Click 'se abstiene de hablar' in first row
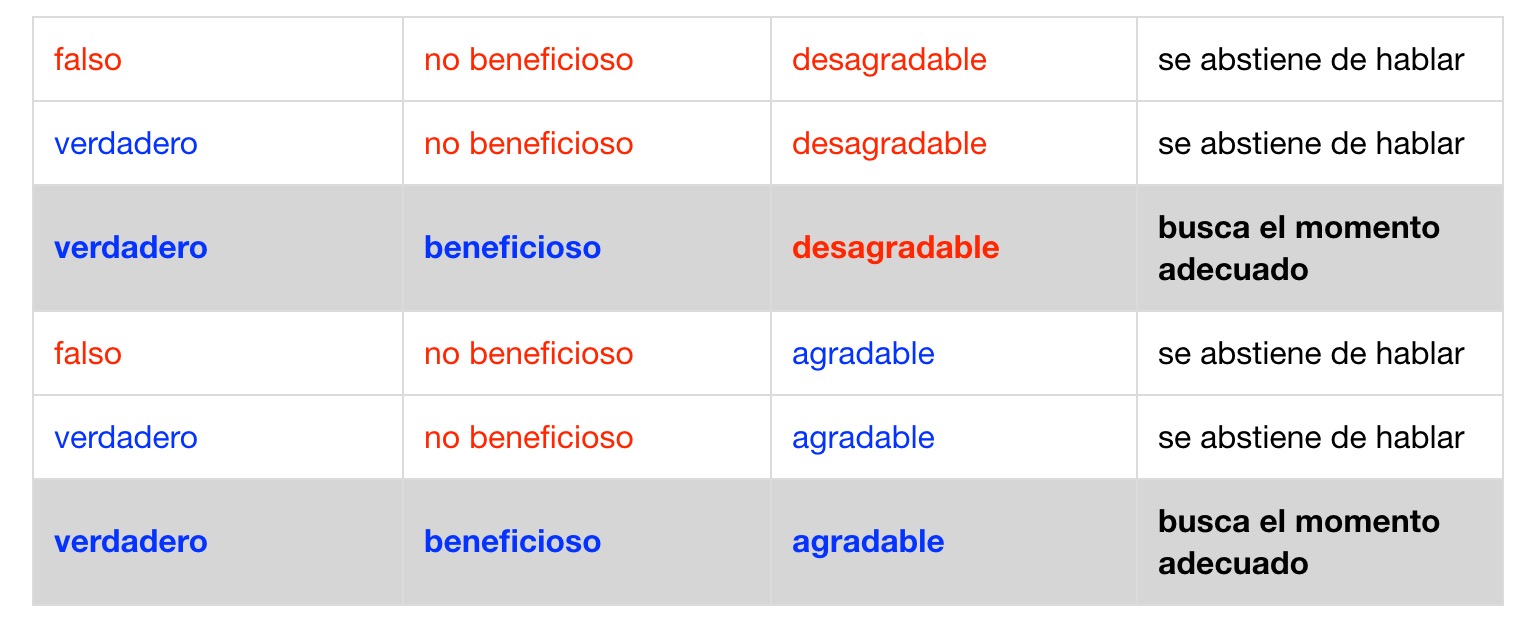This screenshot has height=630, width=1536. (x=1310, y=60)
